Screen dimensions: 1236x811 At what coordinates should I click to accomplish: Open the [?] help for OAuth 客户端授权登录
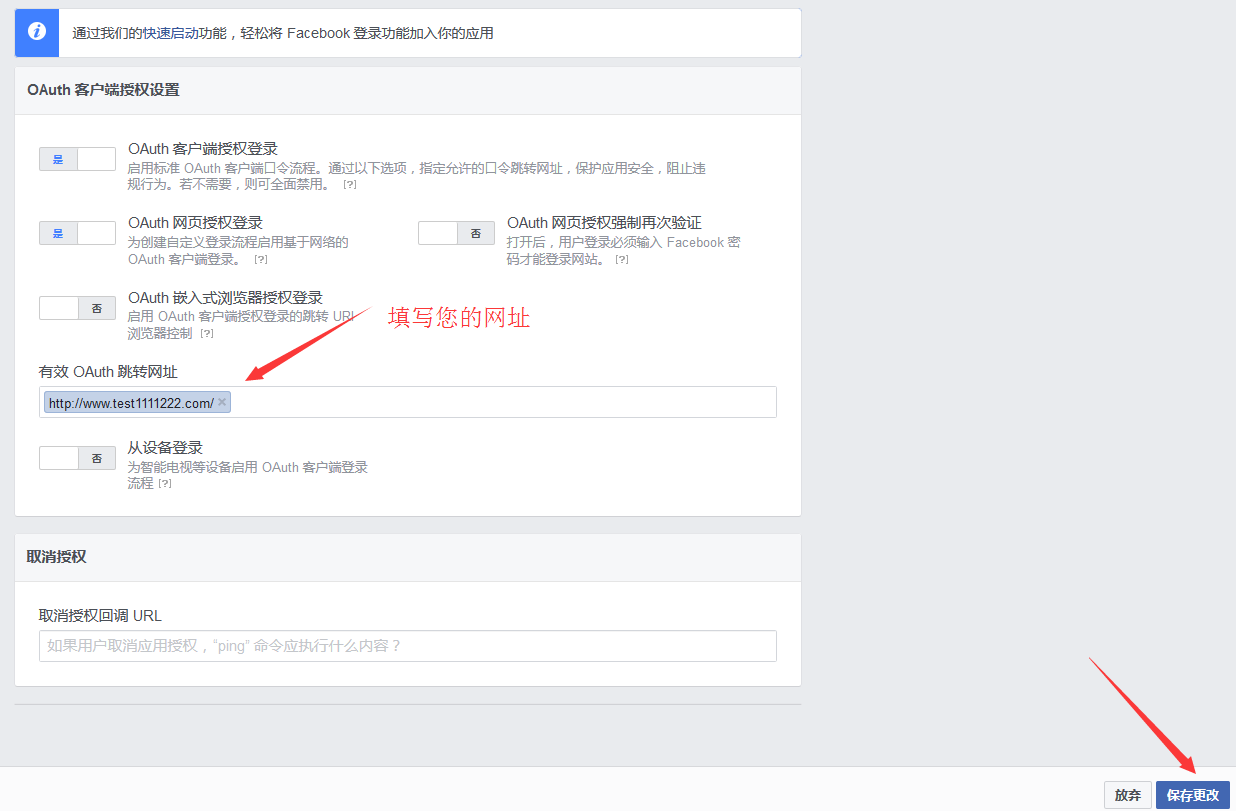(350, 185)
